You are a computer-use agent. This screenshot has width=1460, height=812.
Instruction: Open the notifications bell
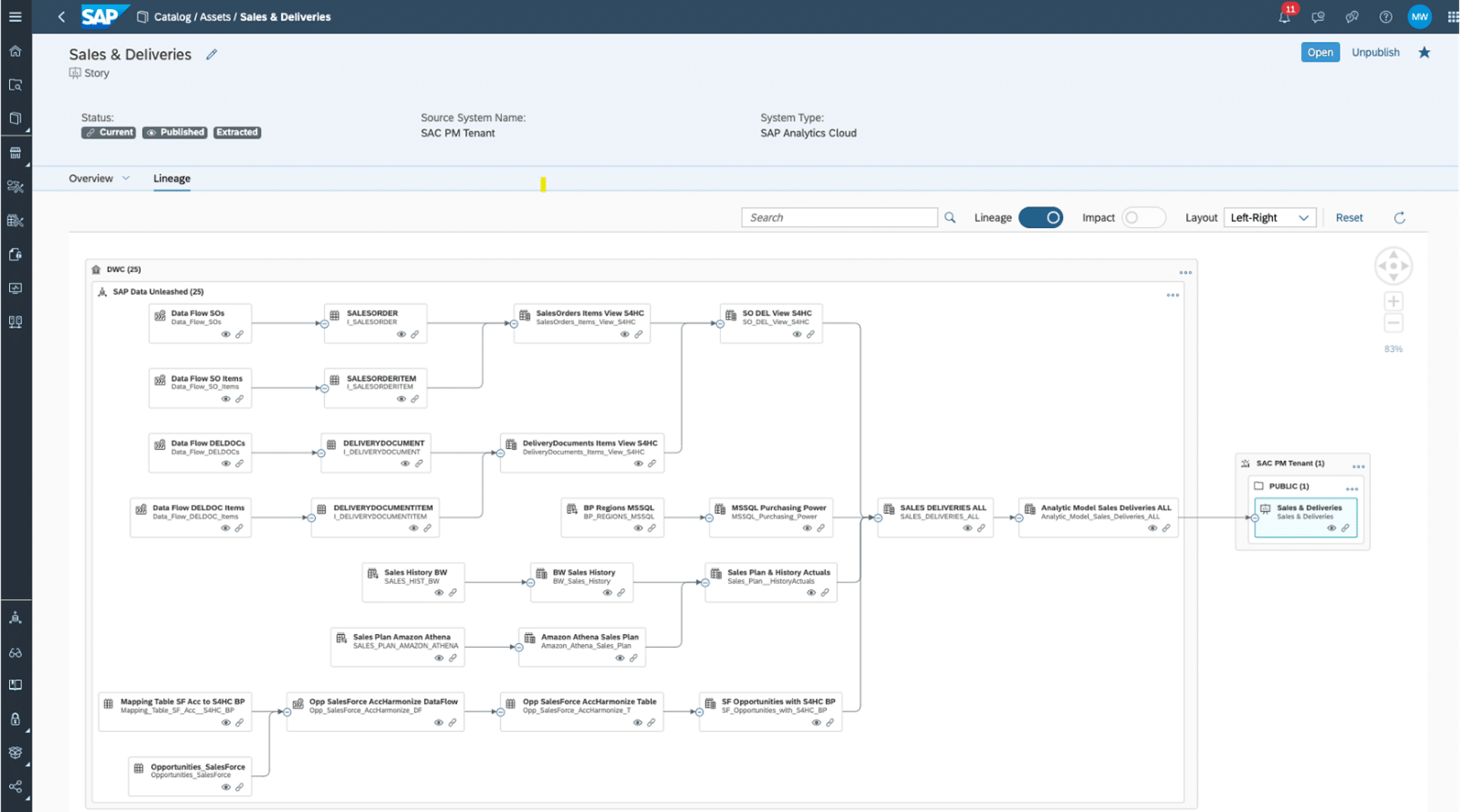click(1284, 17)
